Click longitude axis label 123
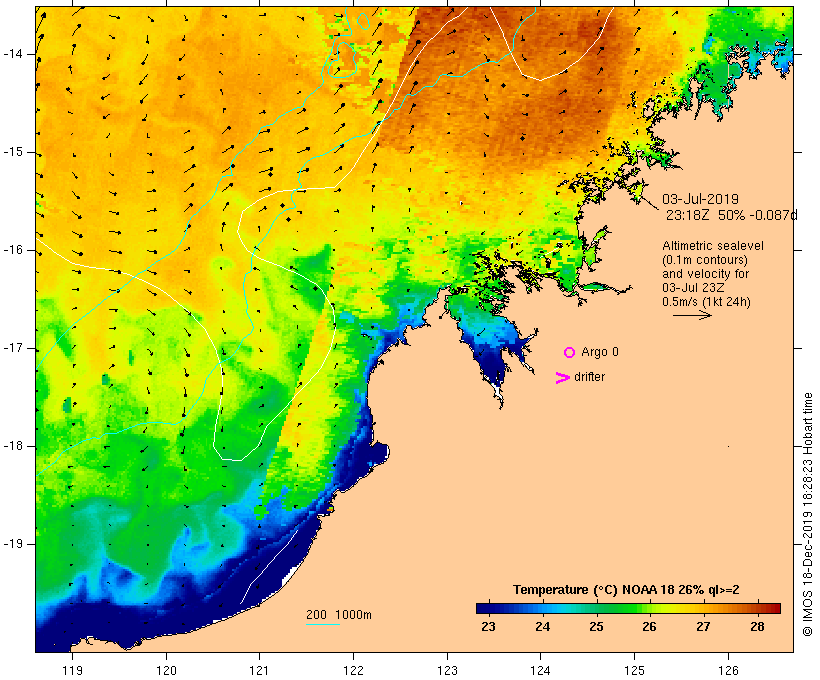 pos(447,670)
